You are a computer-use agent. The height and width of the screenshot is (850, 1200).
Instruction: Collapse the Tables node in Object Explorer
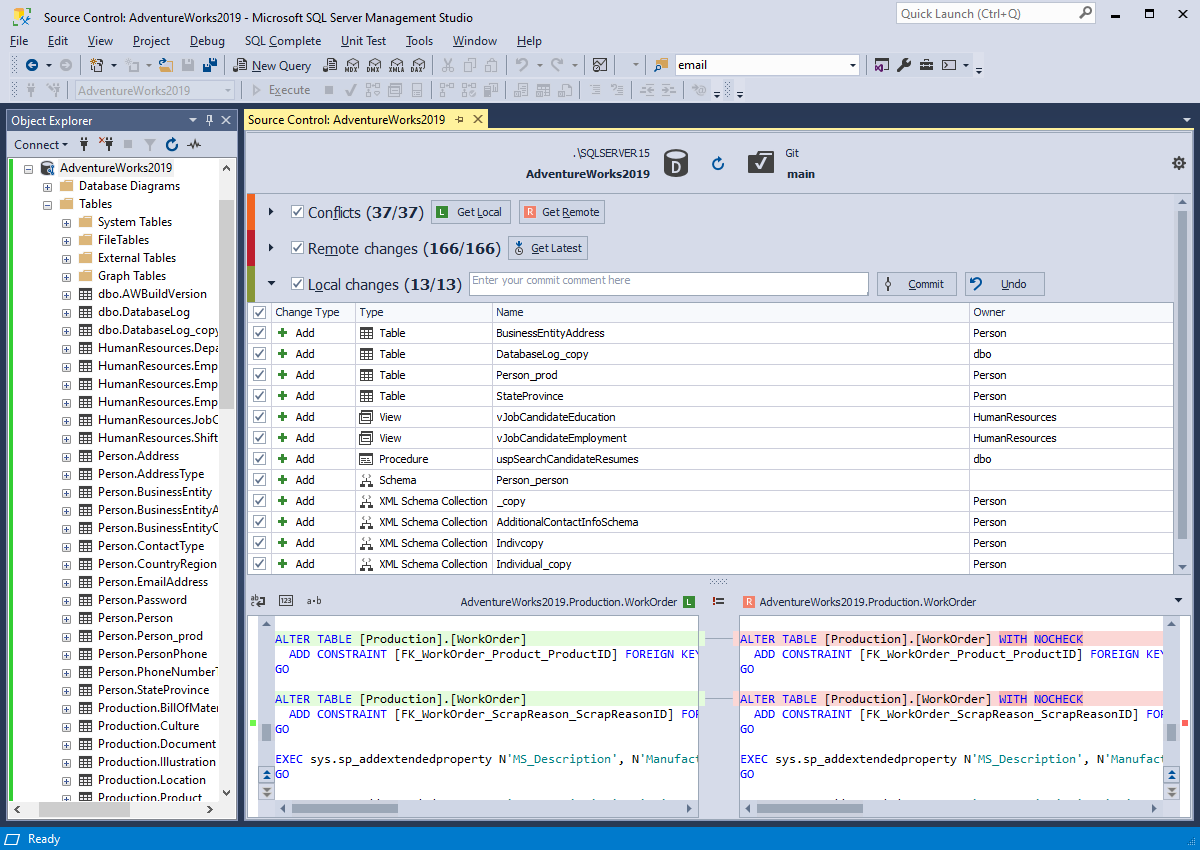click(x=46, y=203)
